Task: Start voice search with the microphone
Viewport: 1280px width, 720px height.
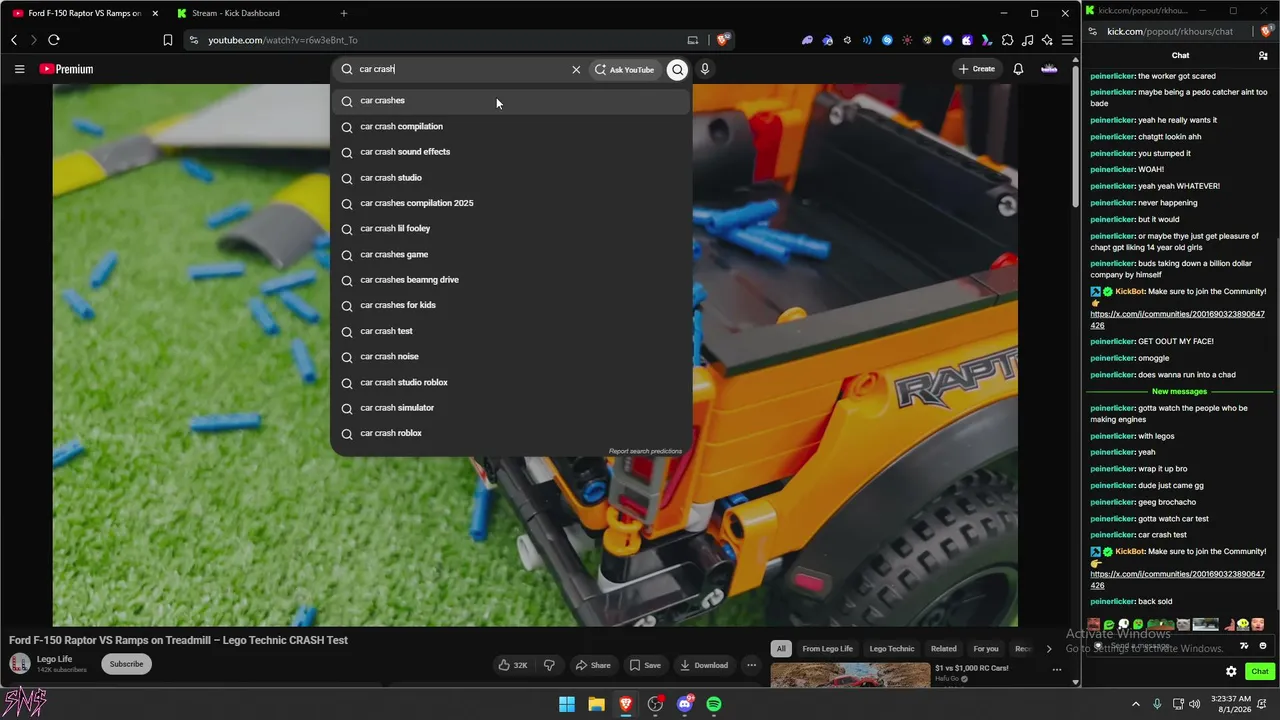Action: [x=705, y=69]
